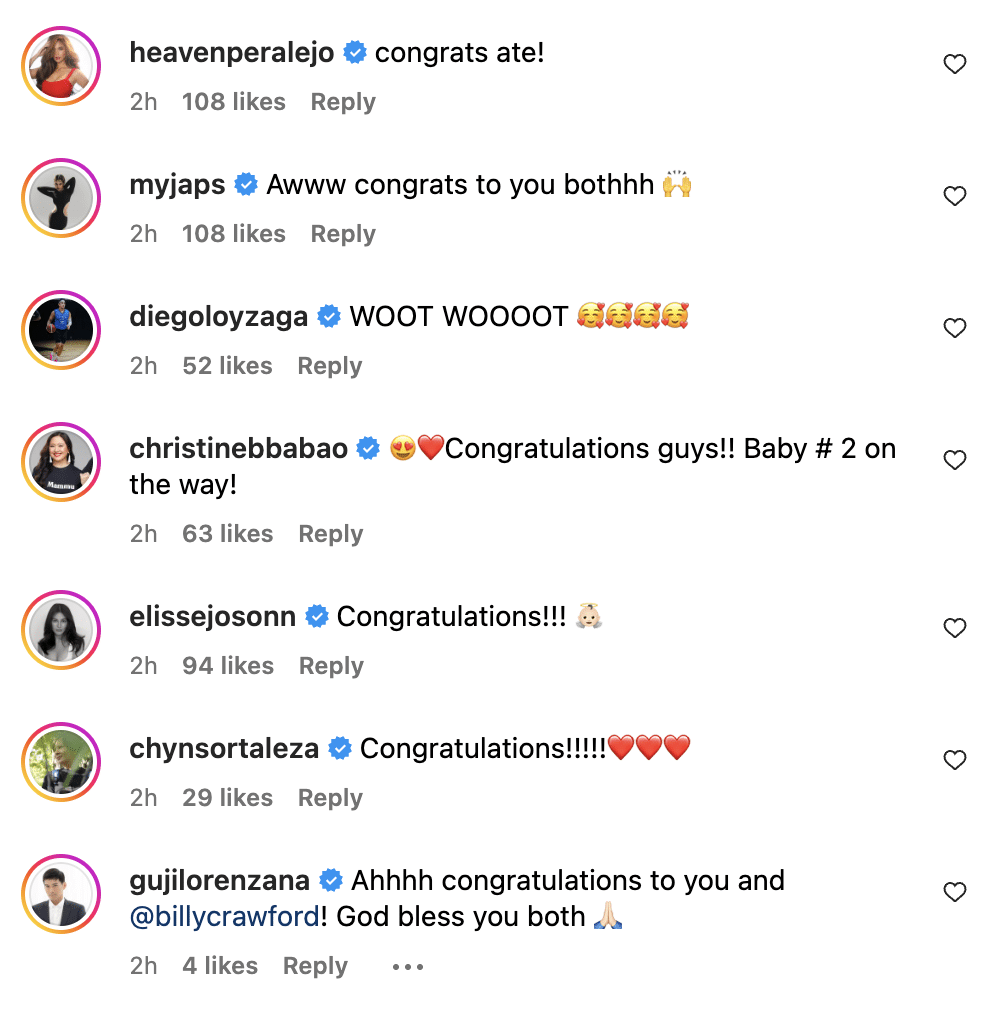View myjaps profile avatar story
The width and height of the screenshot is (986, 1012).
tap(62, 197)
